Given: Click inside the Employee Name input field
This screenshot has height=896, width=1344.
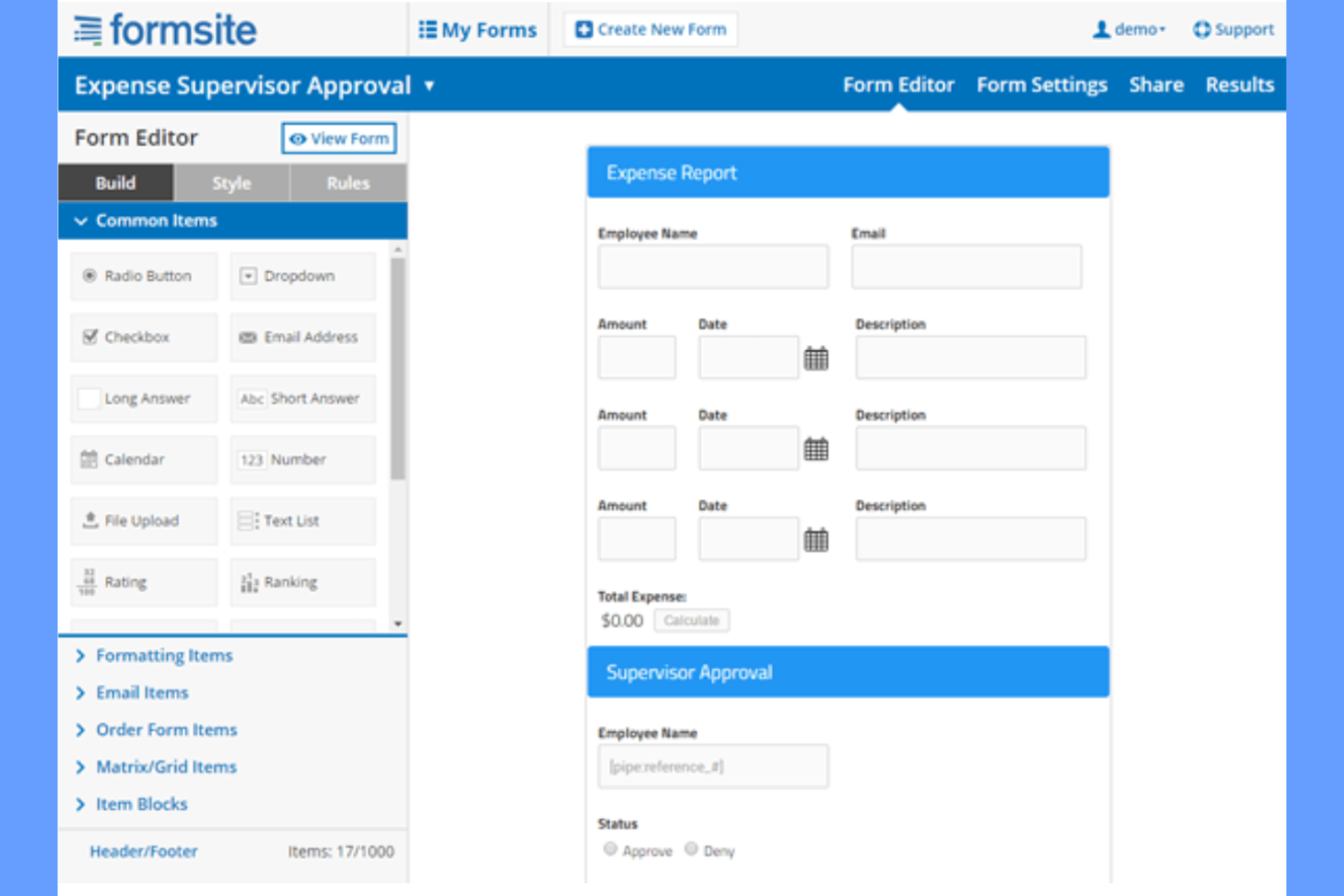Looking at the screenshot, I should tap(713, 266).
